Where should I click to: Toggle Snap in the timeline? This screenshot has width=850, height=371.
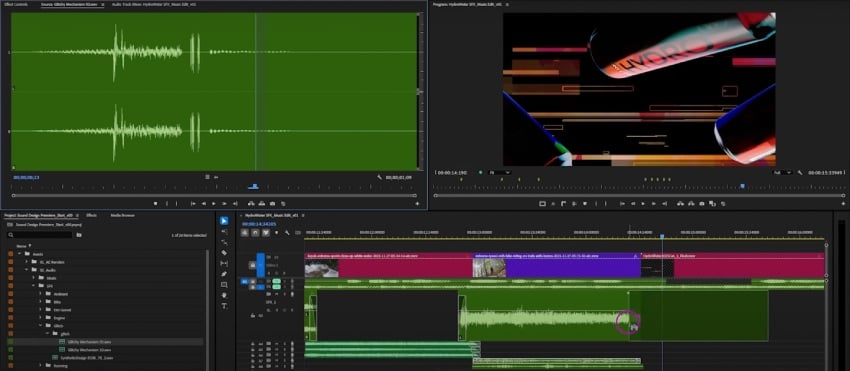click(255, 233)
